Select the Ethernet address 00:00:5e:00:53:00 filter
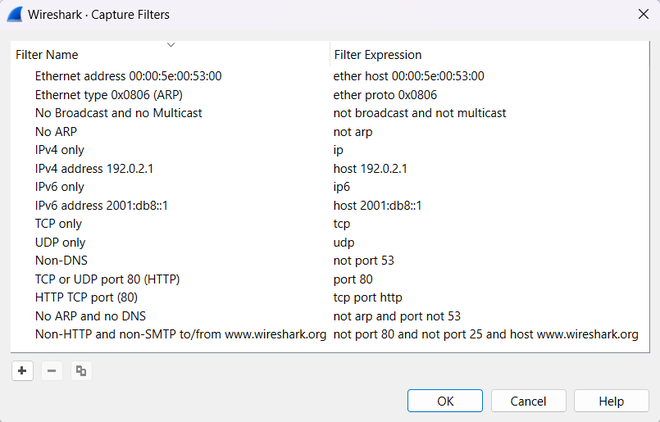Image resolution: width=660 pixels, height=422 pixels. pyautogui.click(x=128, y=76)
